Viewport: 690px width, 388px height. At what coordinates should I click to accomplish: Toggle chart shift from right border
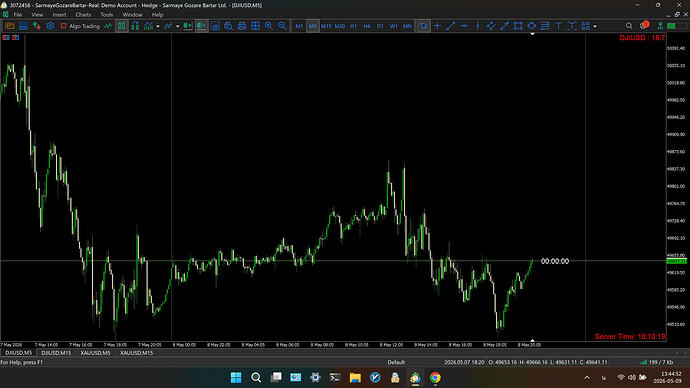[201, 26]
